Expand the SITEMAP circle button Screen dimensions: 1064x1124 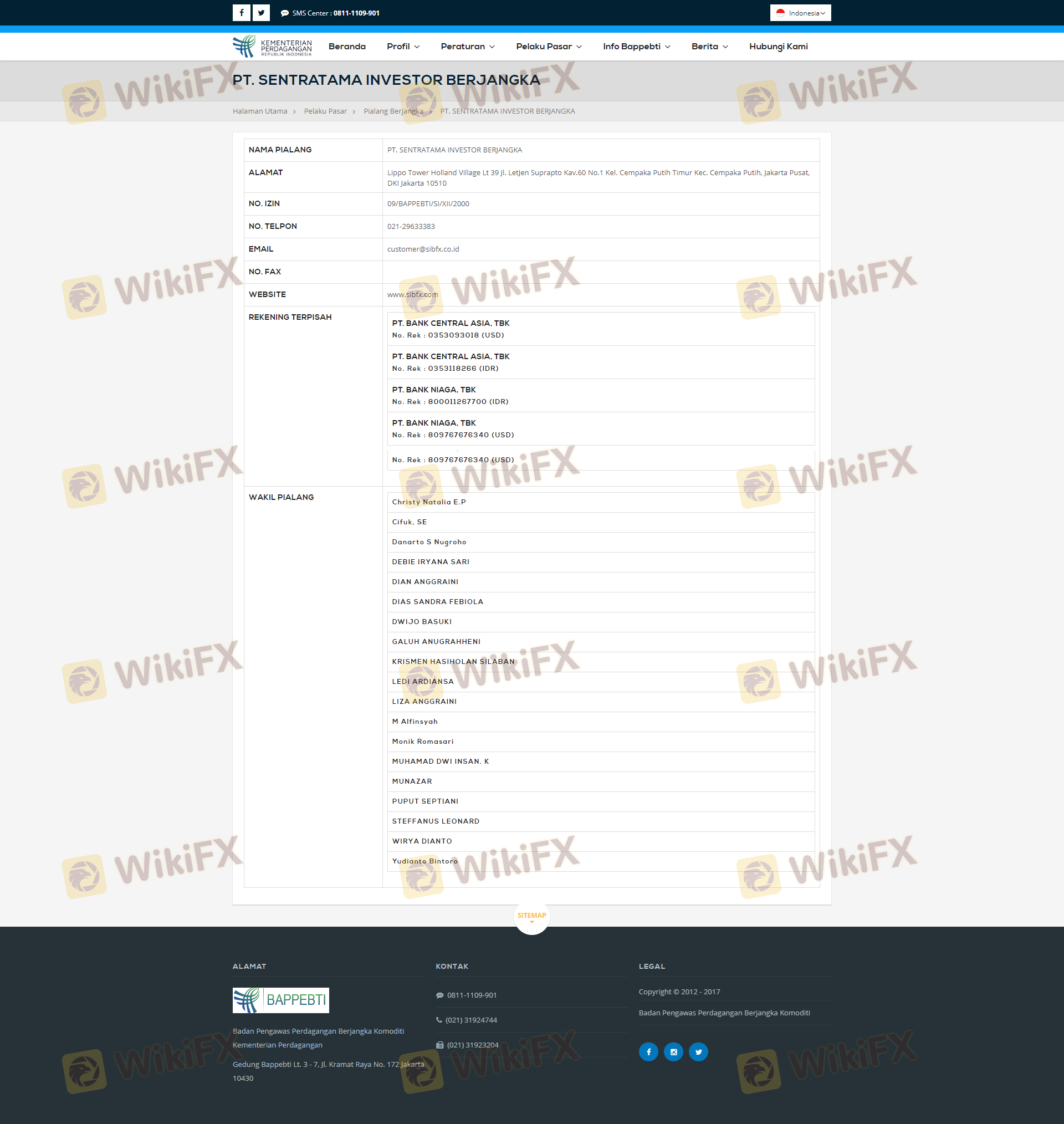coord(531,917)
